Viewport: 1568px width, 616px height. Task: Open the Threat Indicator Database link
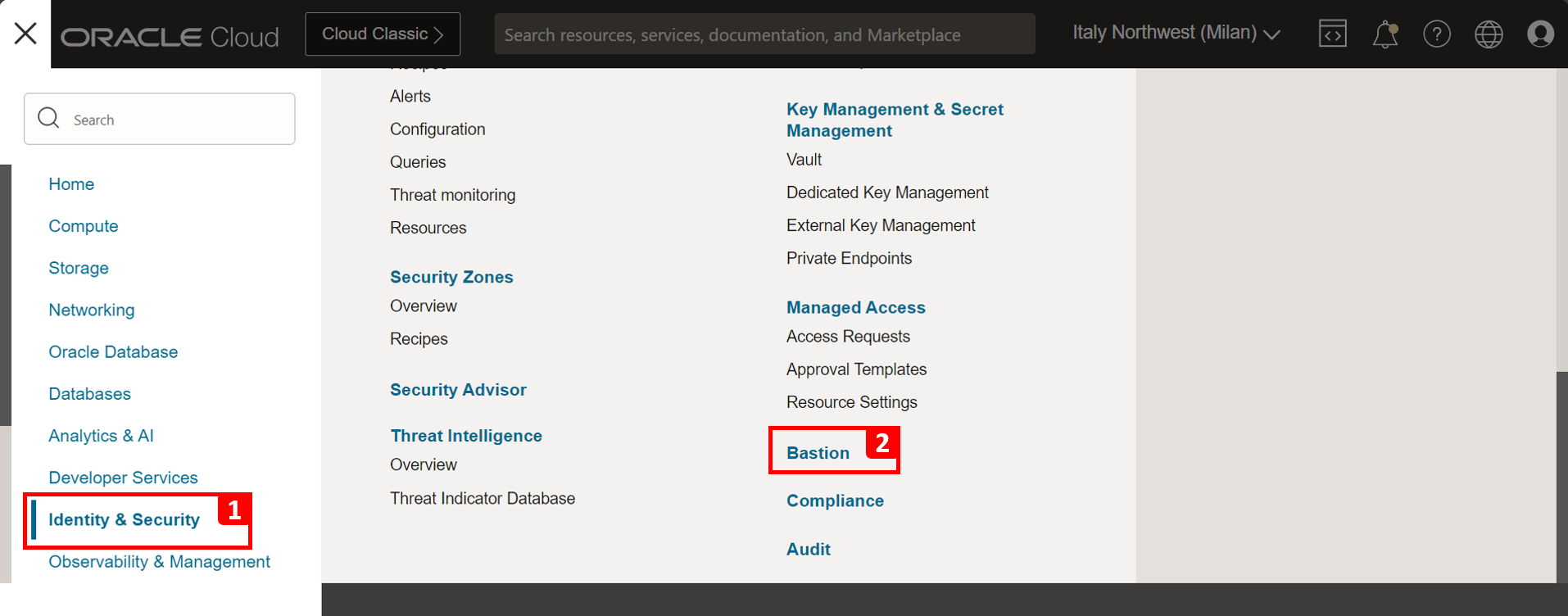483,498
